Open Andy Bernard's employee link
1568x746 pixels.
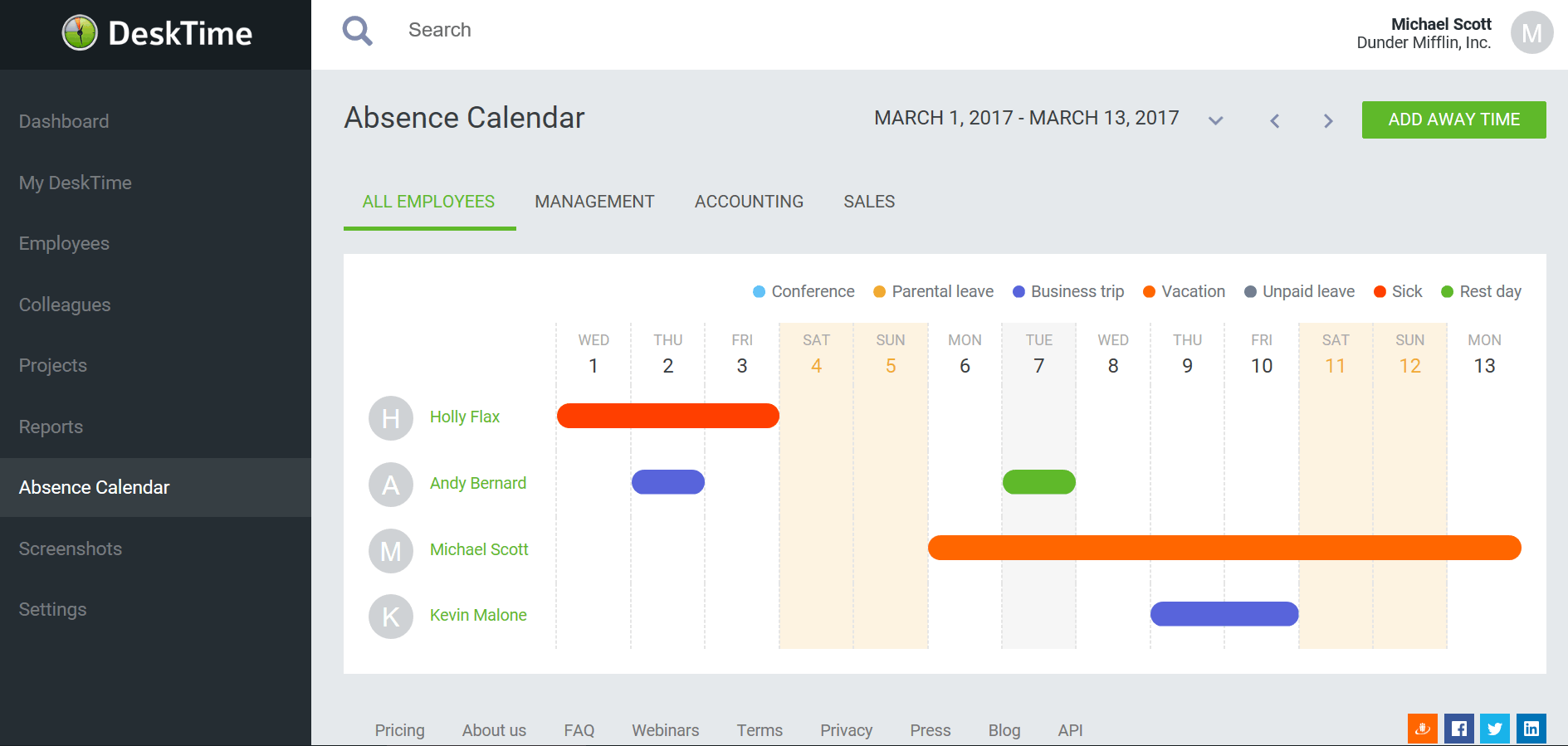[x=478, y=483]
